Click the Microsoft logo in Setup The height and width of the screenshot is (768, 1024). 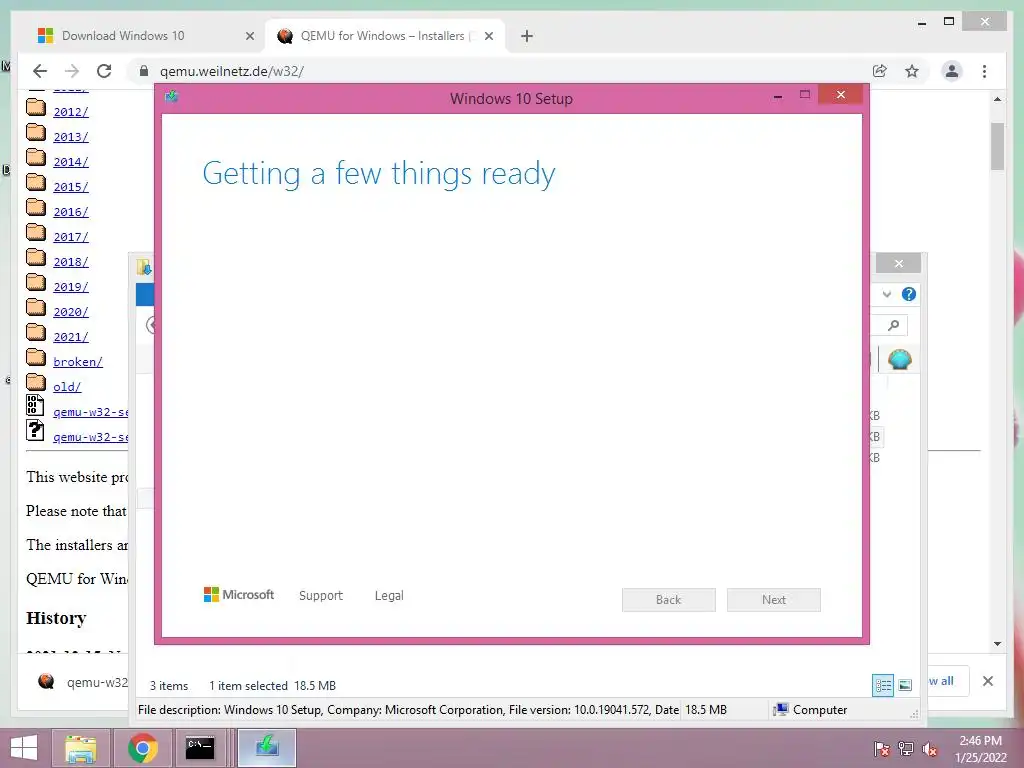239,595
